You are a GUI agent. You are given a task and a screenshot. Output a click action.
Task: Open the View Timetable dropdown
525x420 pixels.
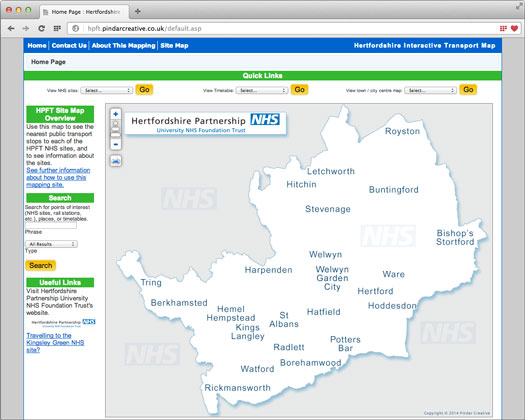pyautogui.click(x=262, y=90)
